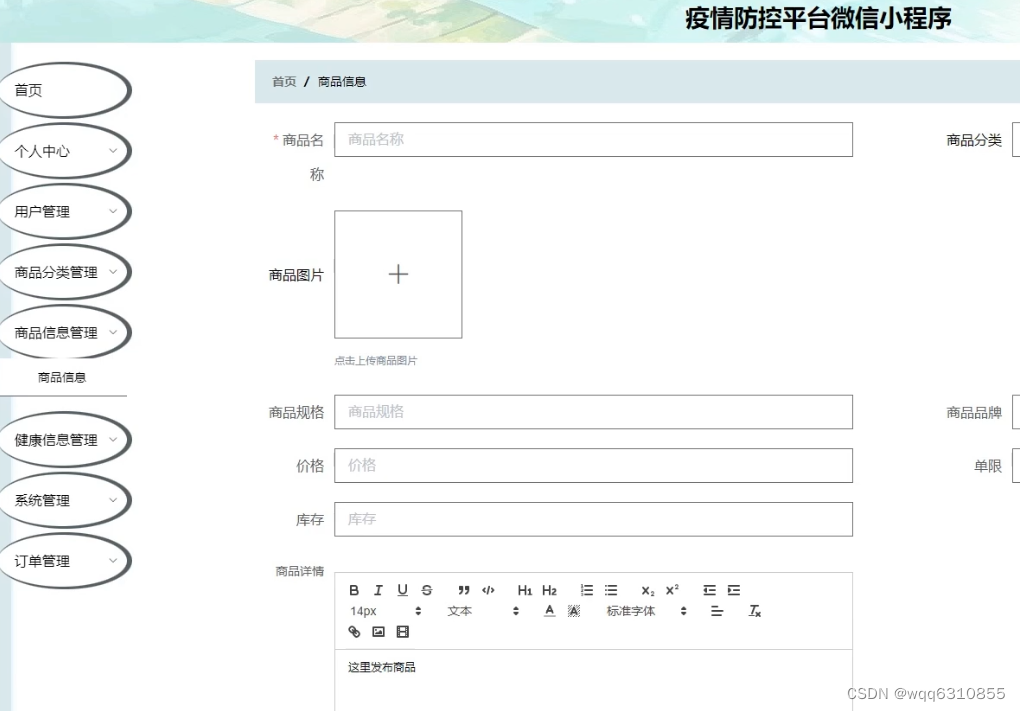Open the 文本 header style dropdown

click(x=483, y=611)
